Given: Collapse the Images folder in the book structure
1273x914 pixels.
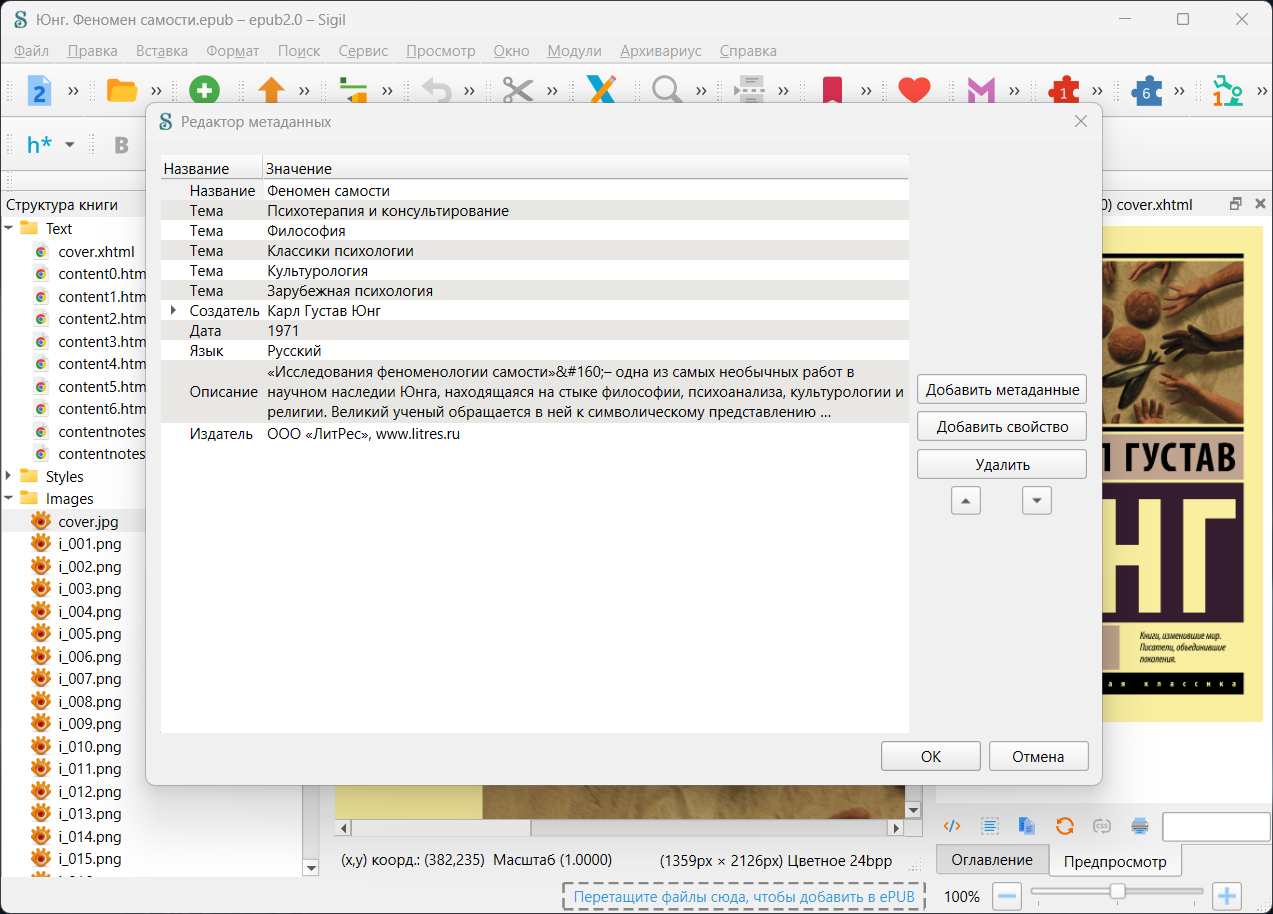Looking at the screenshot, I should click(x=9, y=498).
